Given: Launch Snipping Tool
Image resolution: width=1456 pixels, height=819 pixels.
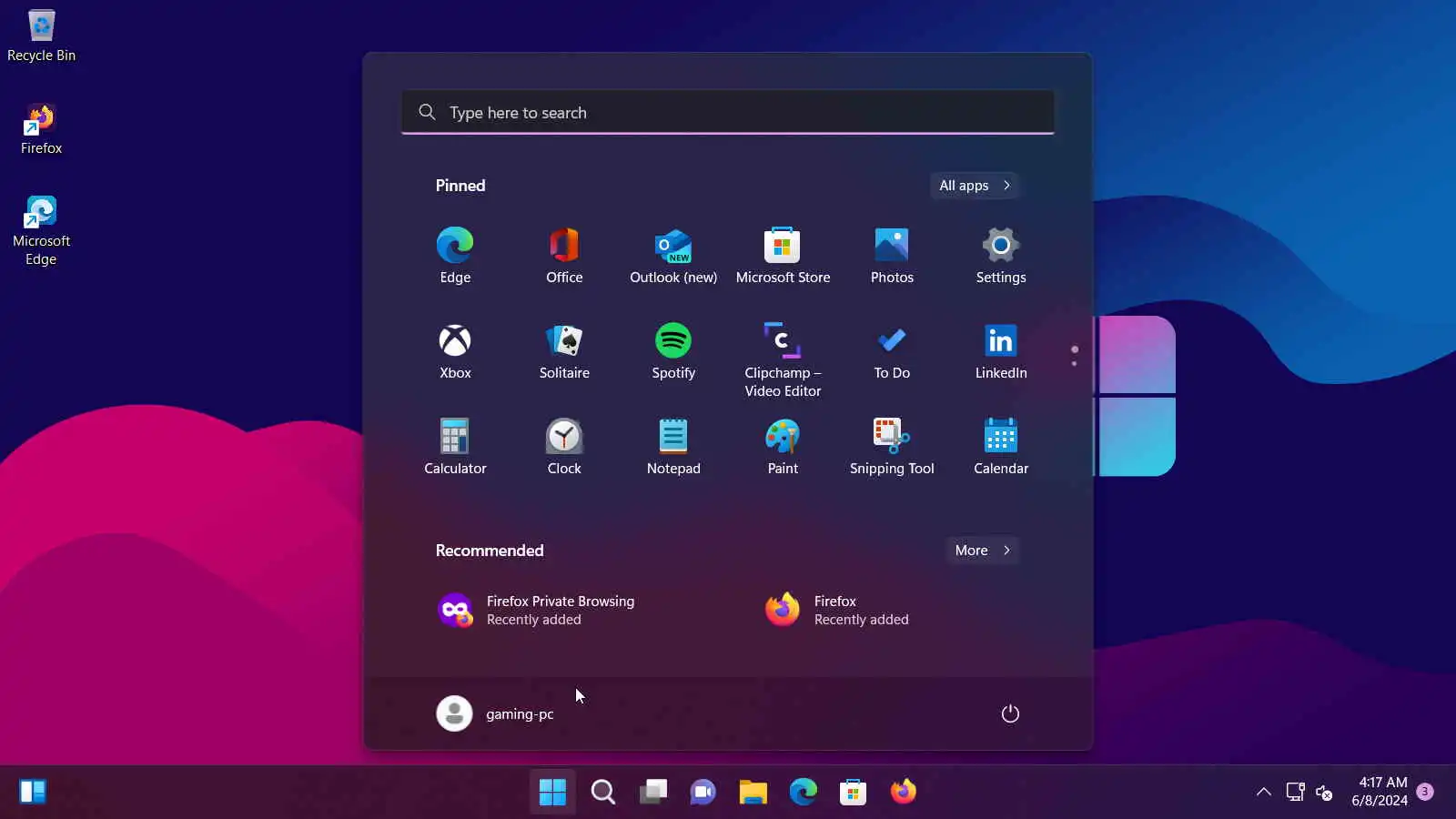Looking at the screenshot, I should [892, 447].
